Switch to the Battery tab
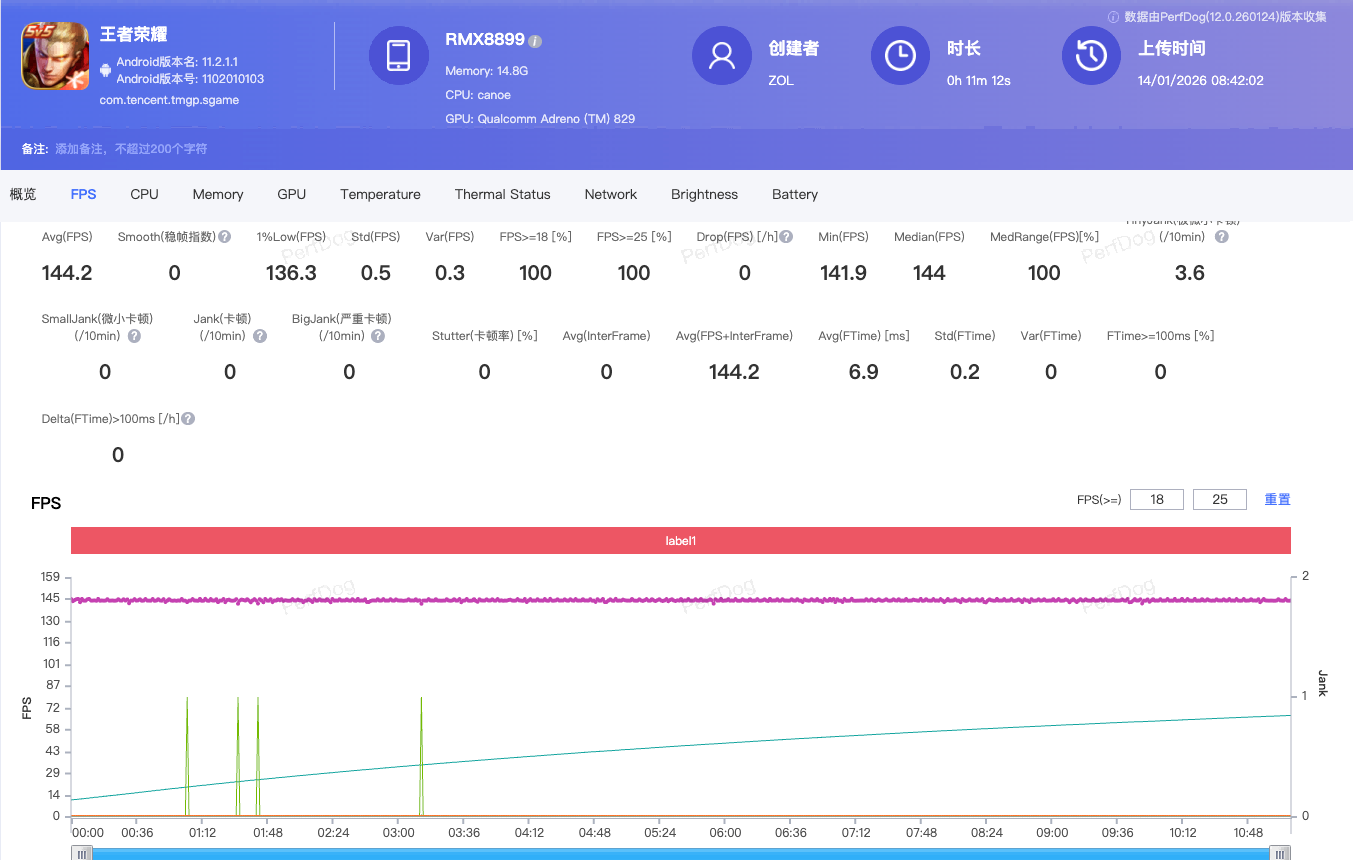The height and width of the screenshot is (860, 1353). tap(794, 194)
